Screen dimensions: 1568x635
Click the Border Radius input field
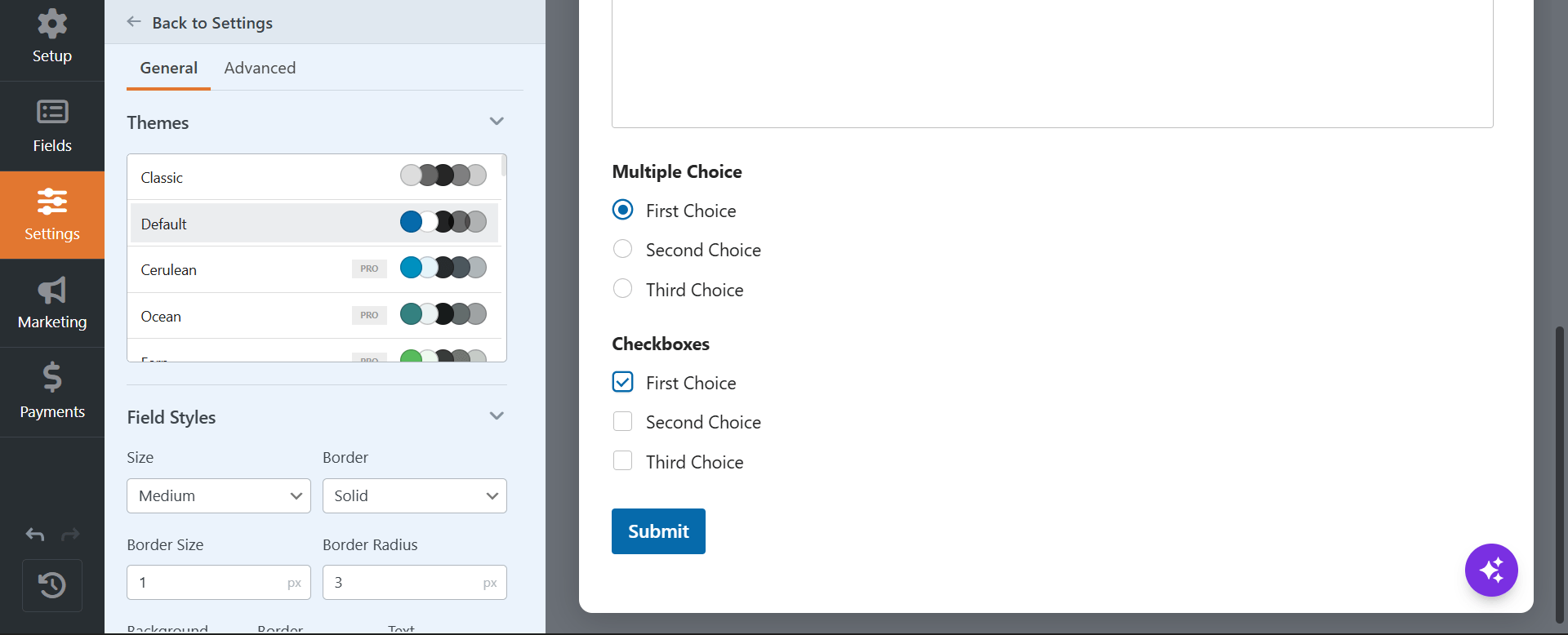(415, 583)
